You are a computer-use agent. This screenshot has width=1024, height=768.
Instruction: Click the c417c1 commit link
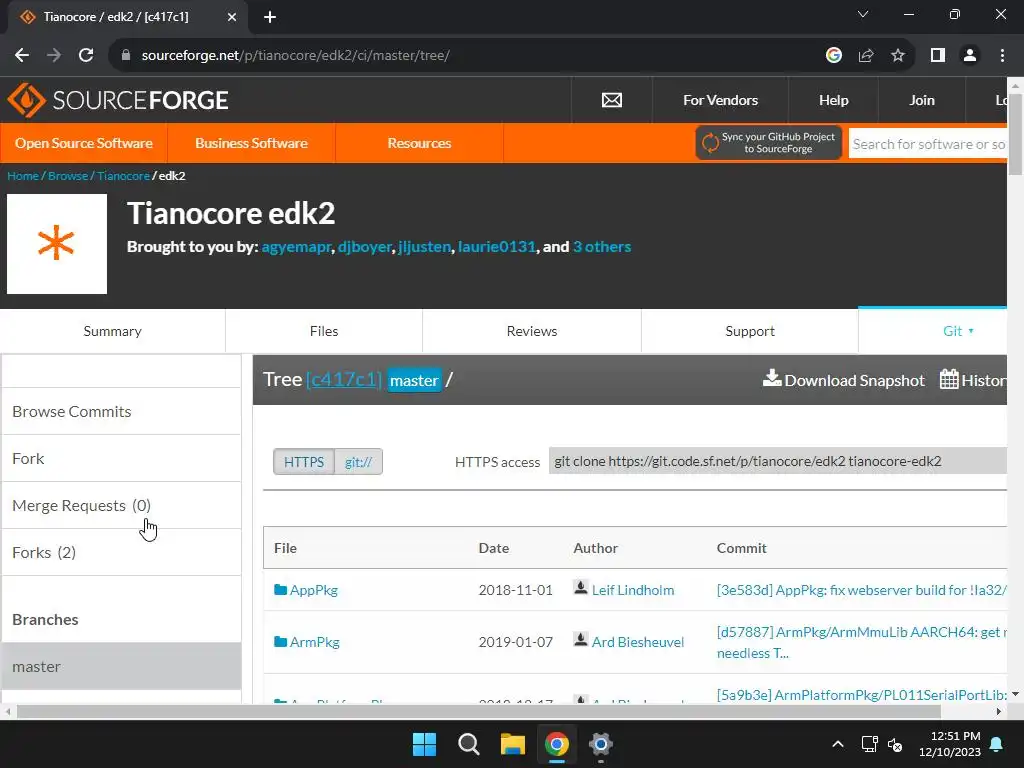pos(344,379)
